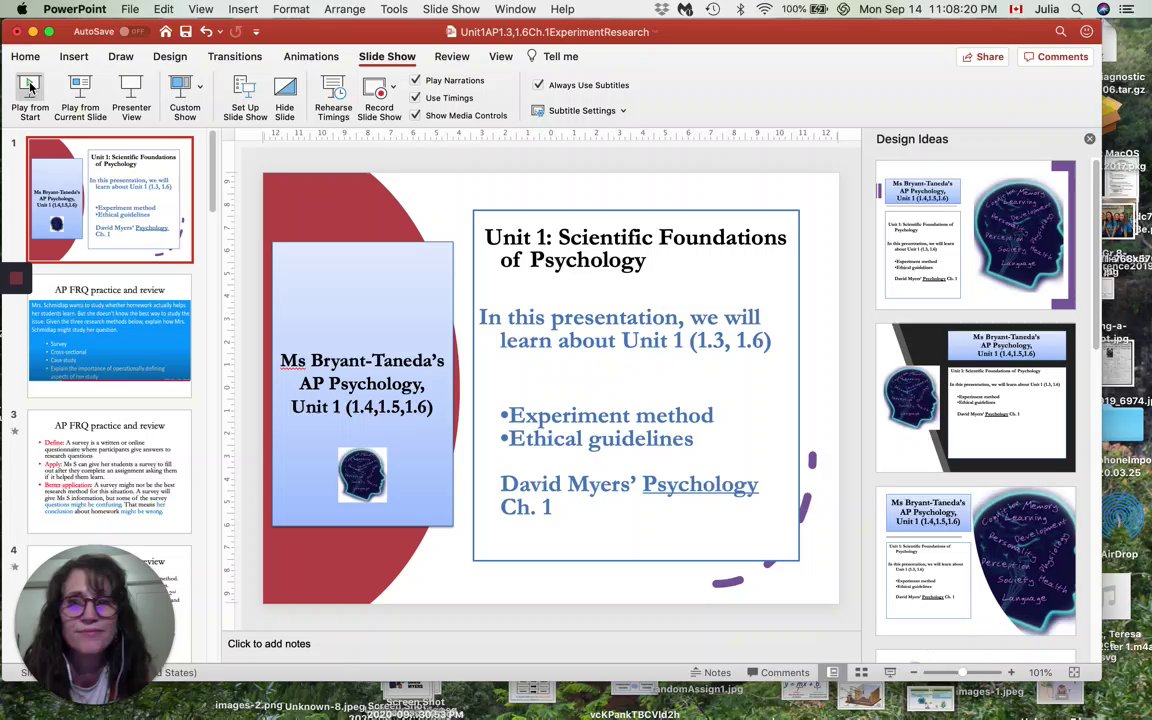Click to add notes field
The image size is (1152, 720).
pos(541,644)
